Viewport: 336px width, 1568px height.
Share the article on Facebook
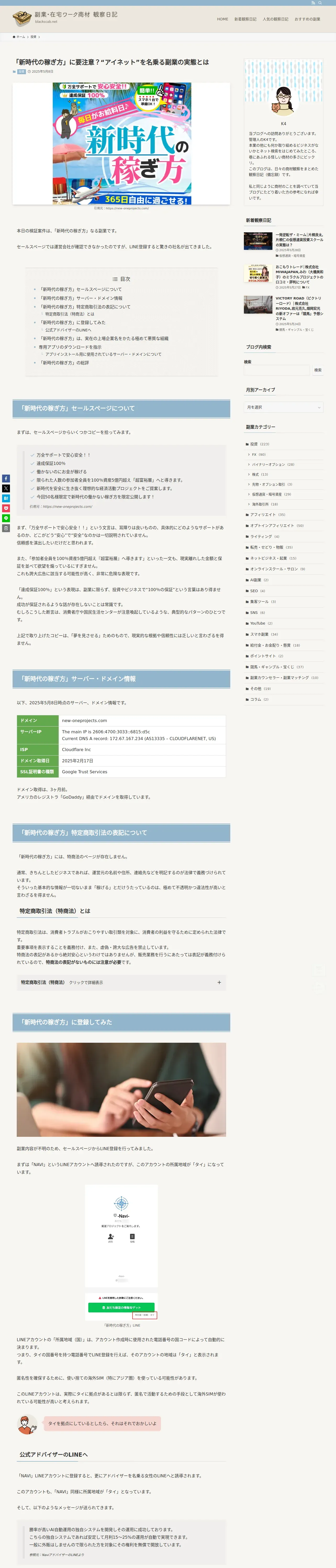click(x=6, y=479)
